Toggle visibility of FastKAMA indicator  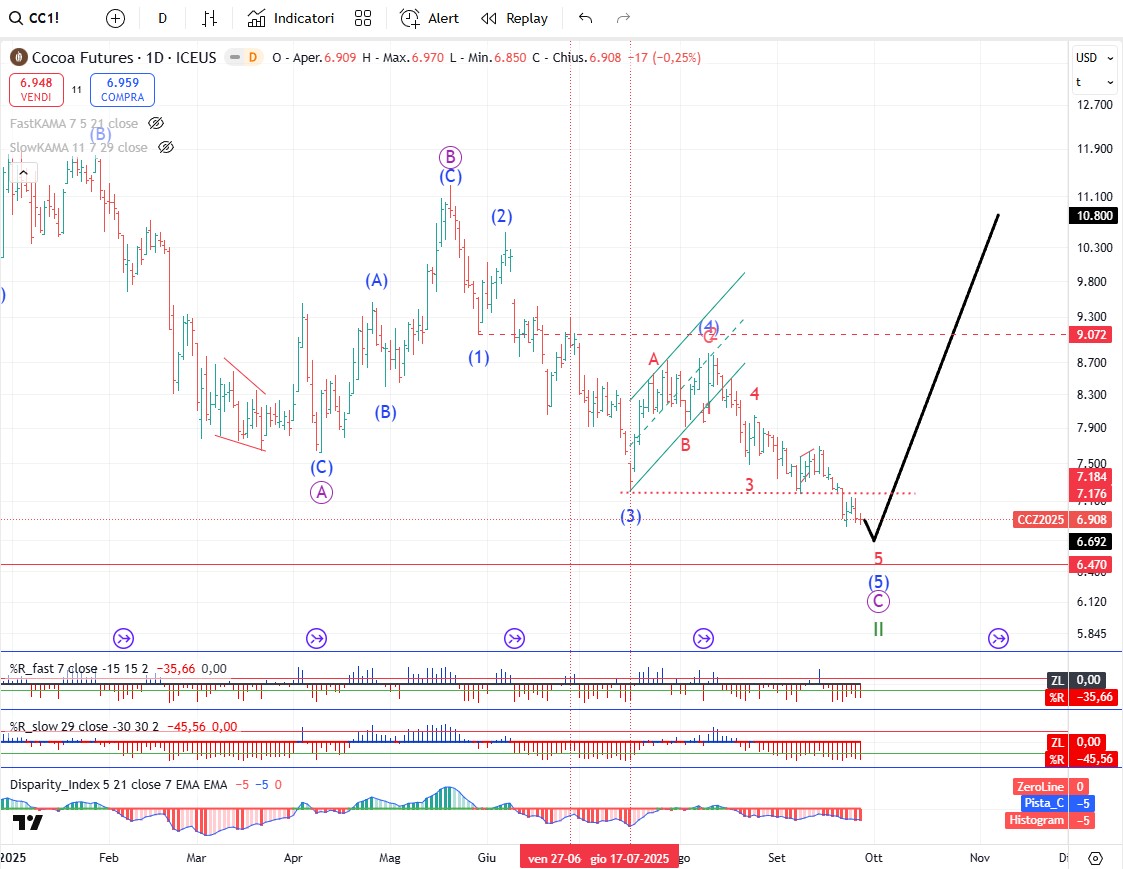click(x=155, y=123)
